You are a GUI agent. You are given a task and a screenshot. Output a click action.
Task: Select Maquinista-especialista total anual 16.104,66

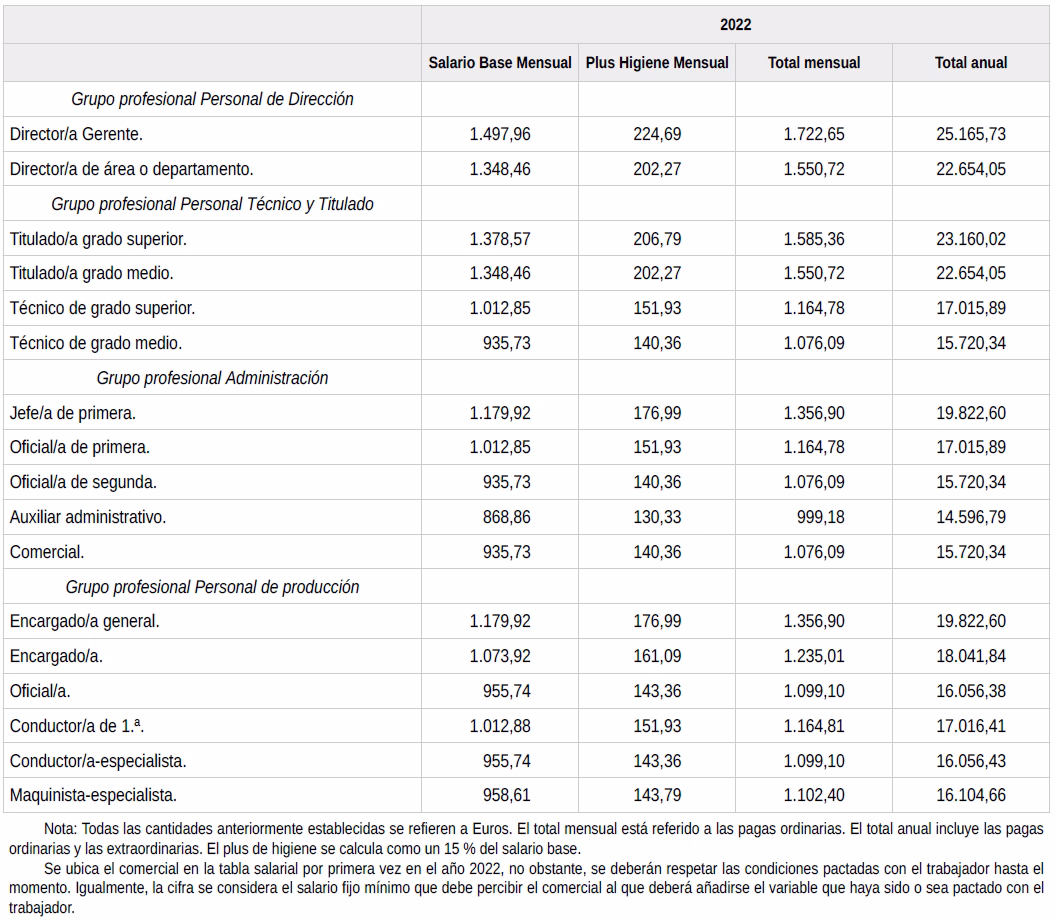pyautogui.click(x=971, y=796)
